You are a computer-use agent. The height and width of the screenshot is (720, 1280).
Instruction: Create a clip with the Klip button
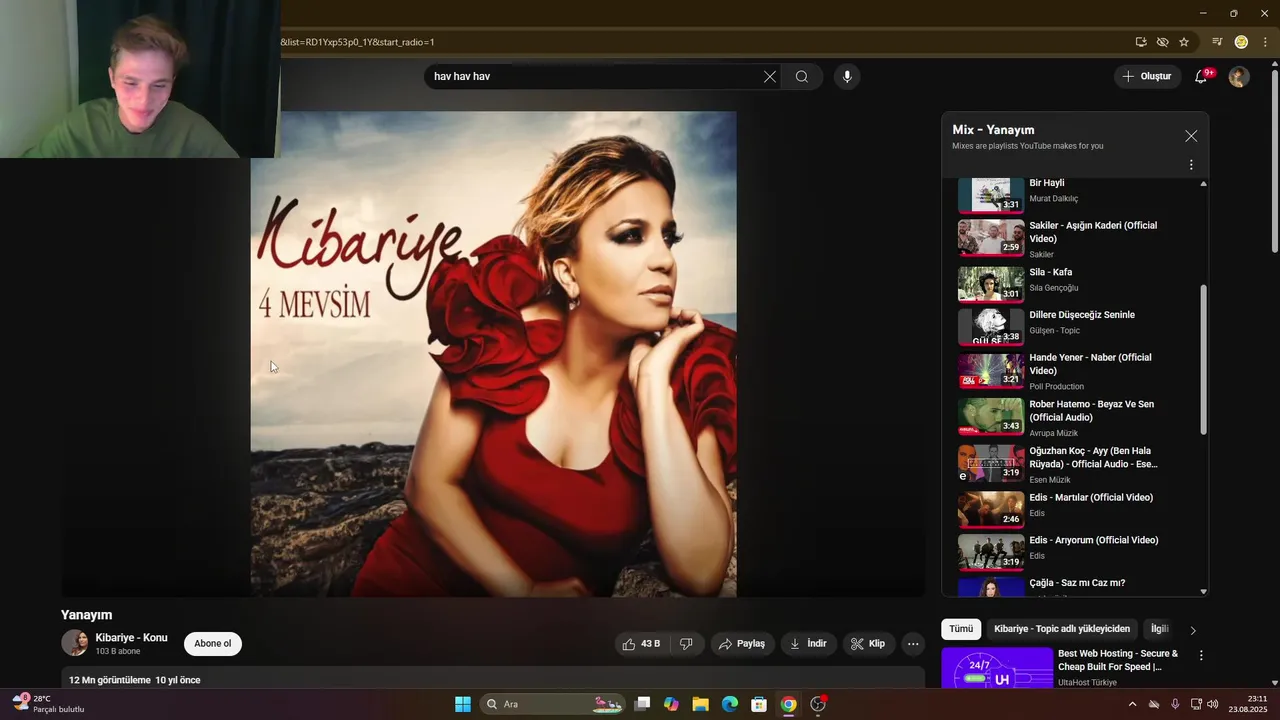(x=868, y=644)
